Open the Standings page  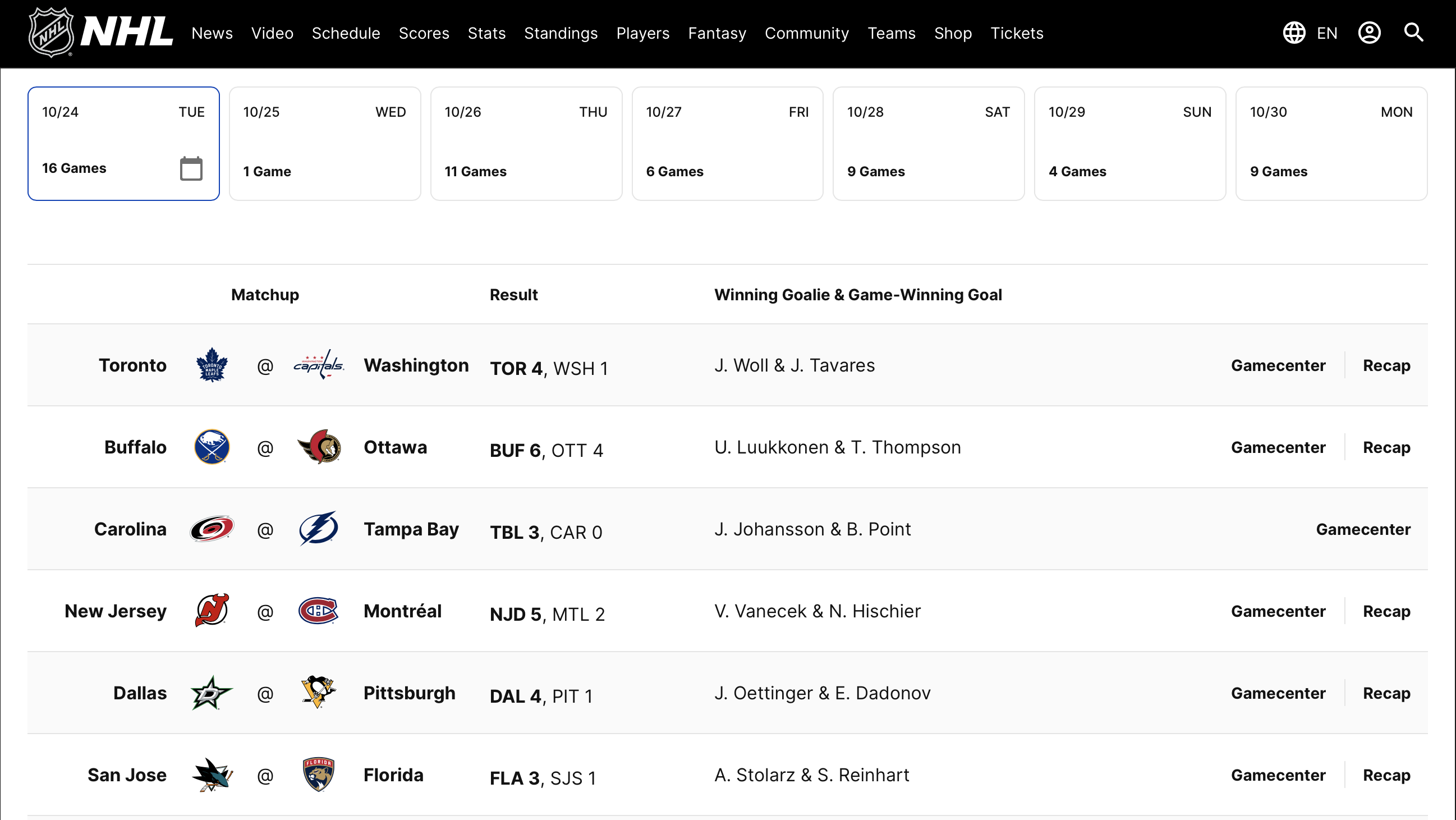(x=561, y=33)
